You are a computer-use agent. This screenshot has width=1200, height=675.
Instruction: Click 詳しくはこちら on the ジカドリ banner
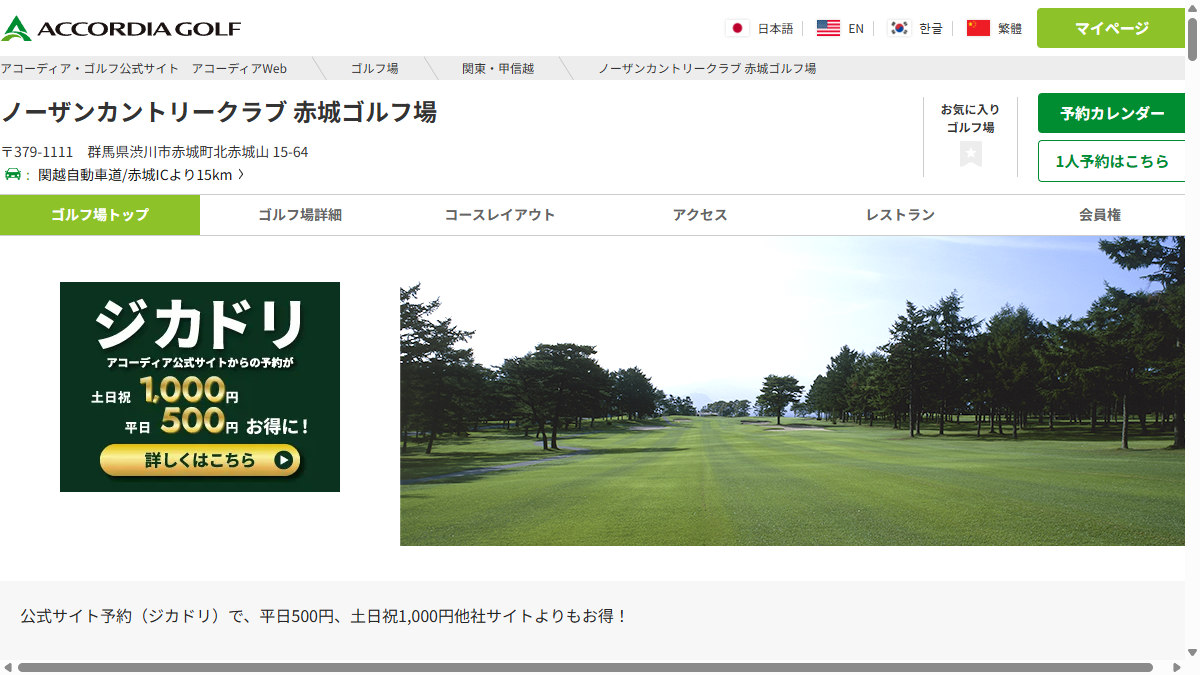(x=200, y=460)
